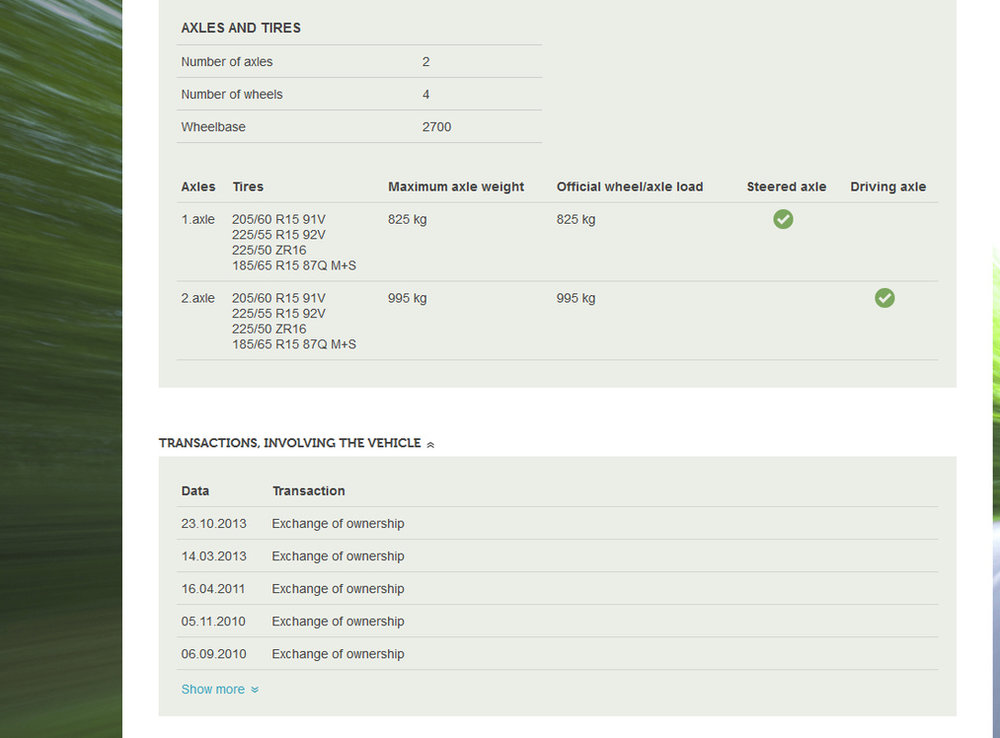This screenshot has height=738, width=1000.
Task: Click the steered axle checkmark for 1.axle
Action: (x=783, y=219)
